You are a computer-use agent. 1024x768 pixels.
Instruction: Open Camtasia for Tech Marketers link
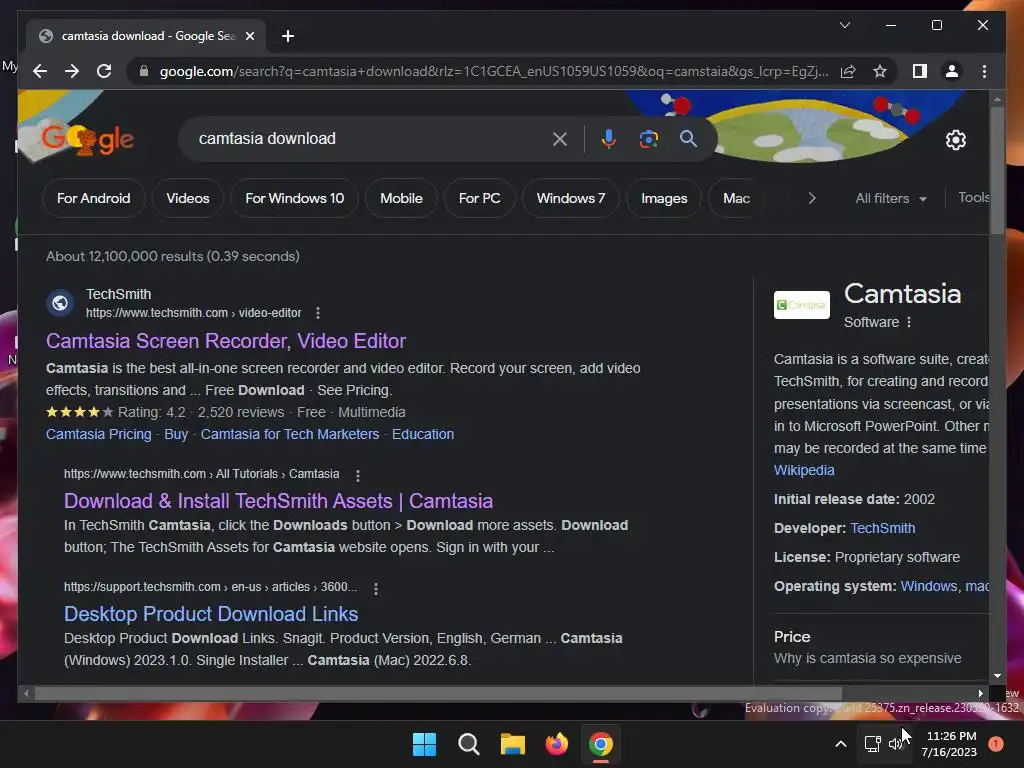click(290, 434)
